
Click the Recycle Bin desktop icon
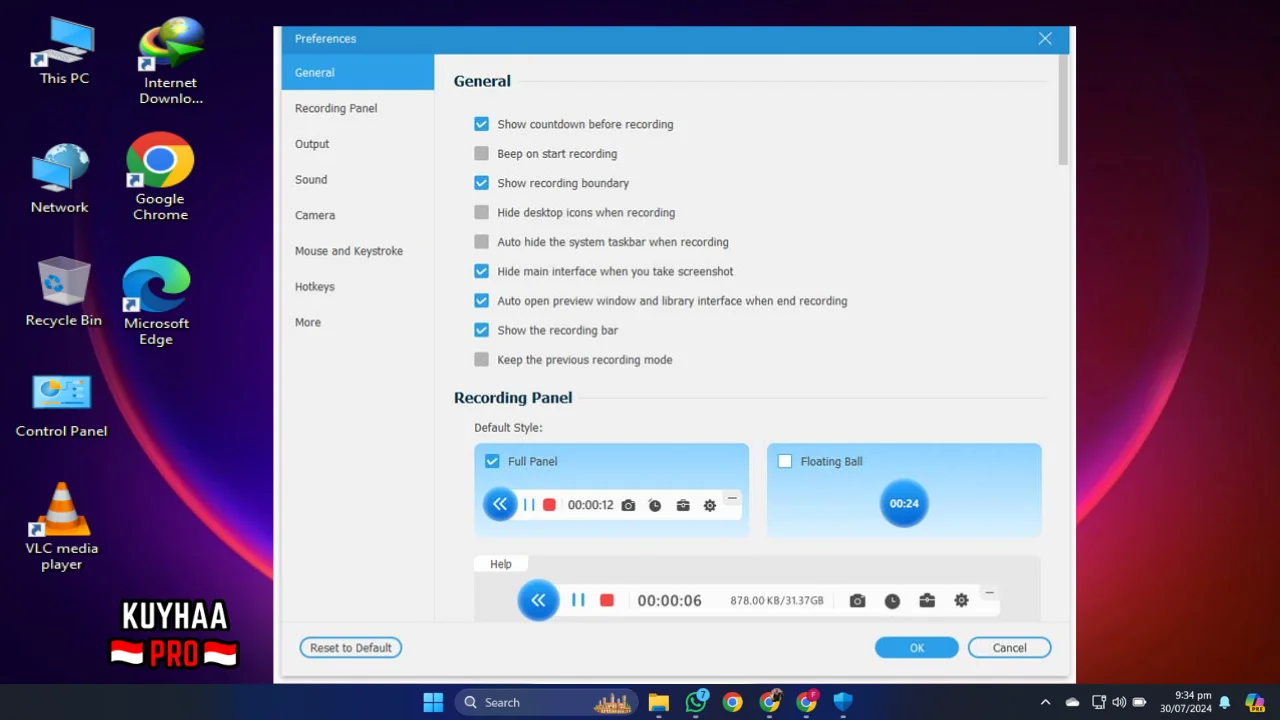(64, 292)
